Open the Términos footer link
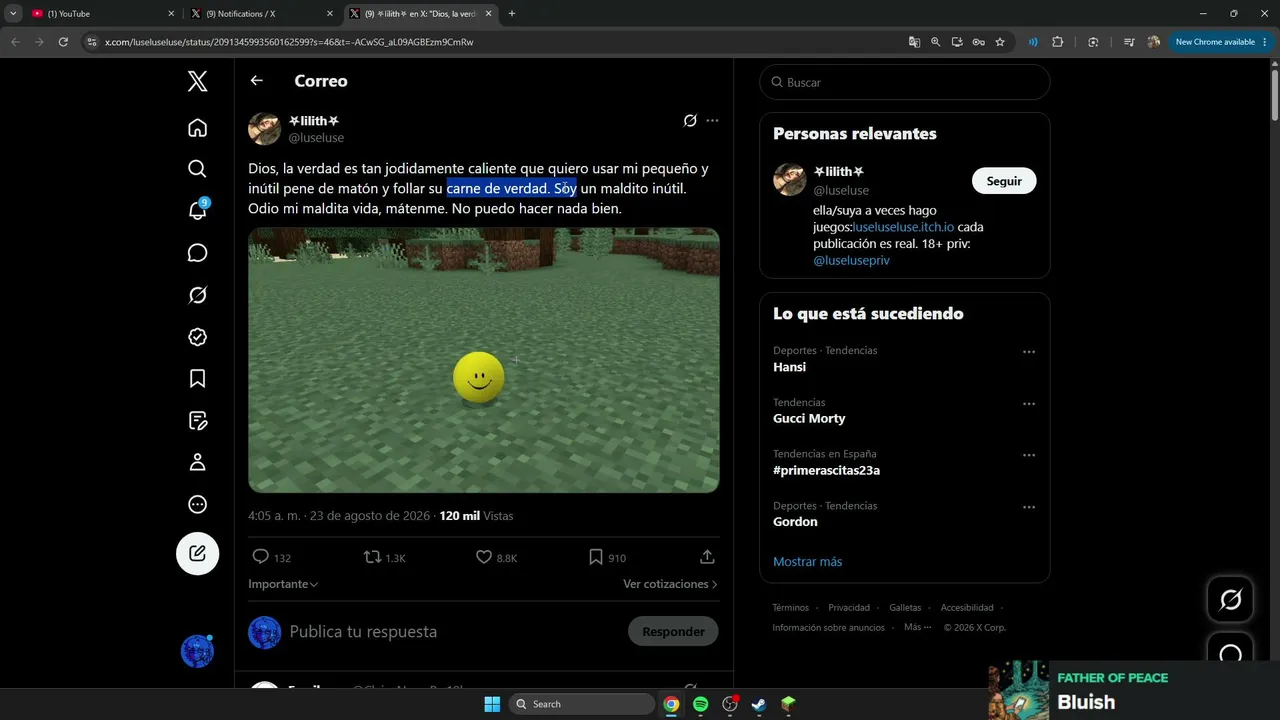1280x720 pixels. pos(791,607)
